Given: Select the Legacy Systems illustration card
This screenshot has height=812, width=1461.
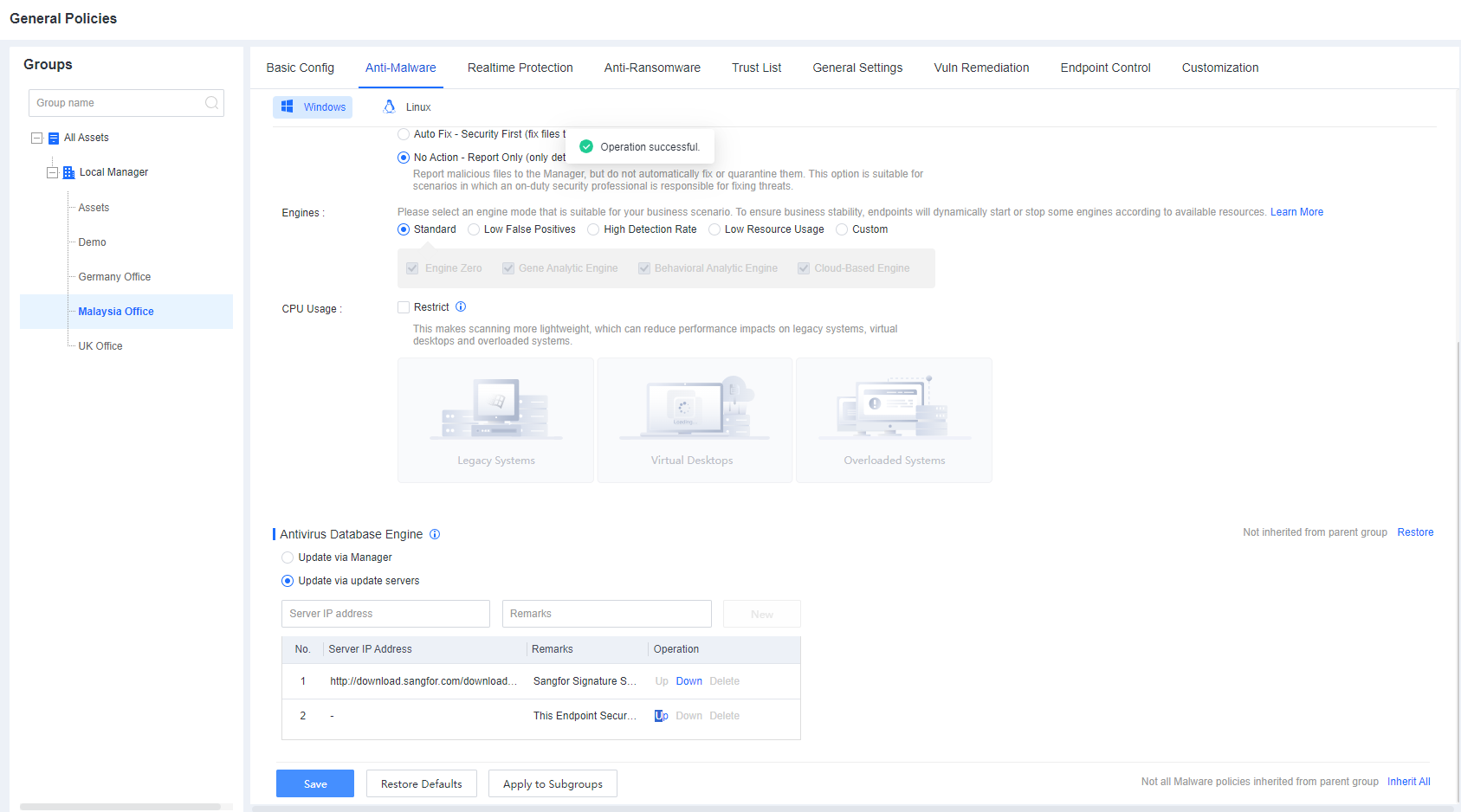Looking at the screenshot, I should (x=495, y=420).
